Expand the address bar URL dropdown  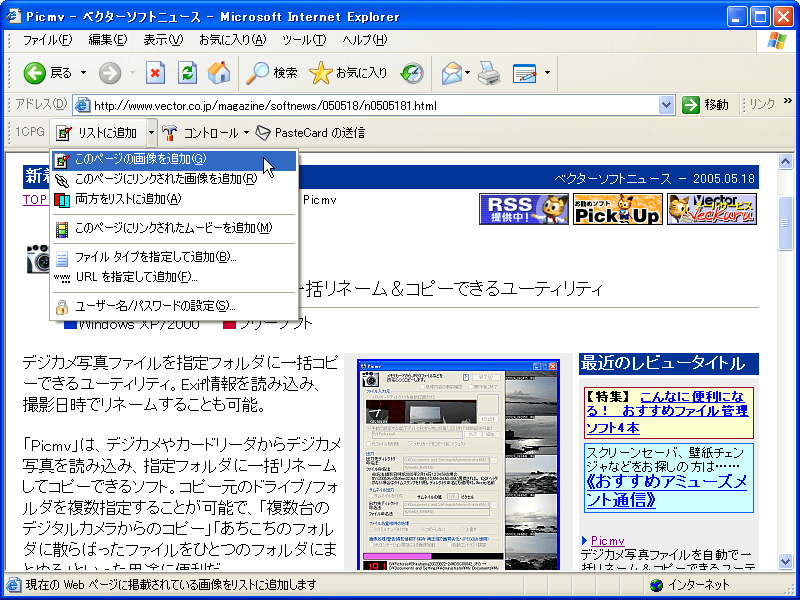(667, 105)
